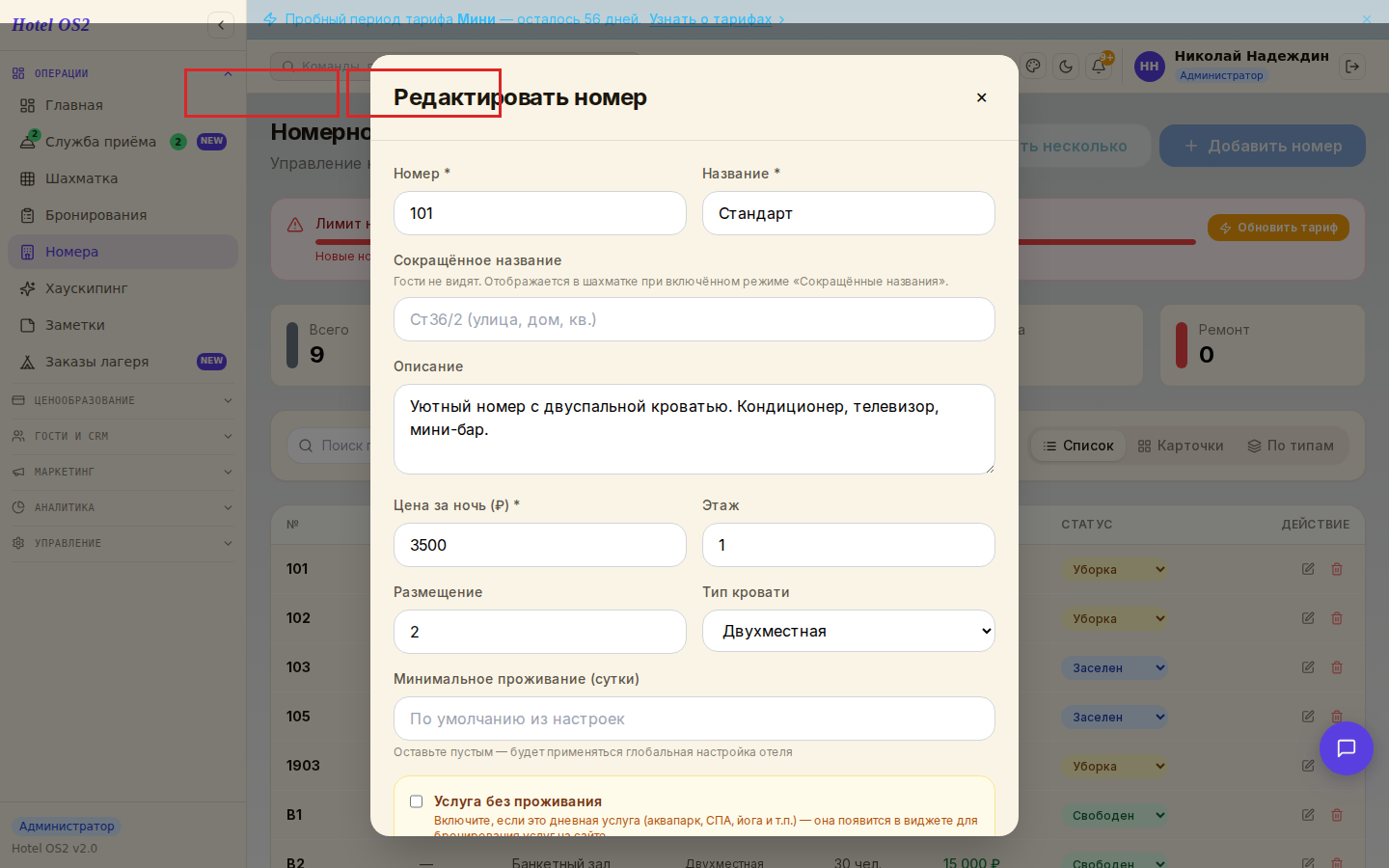Image resolution: width=1389 pixels, height=868 pixels.
Task: Enable Услуга без проживания checkbox
Action: tap(417, 801)
